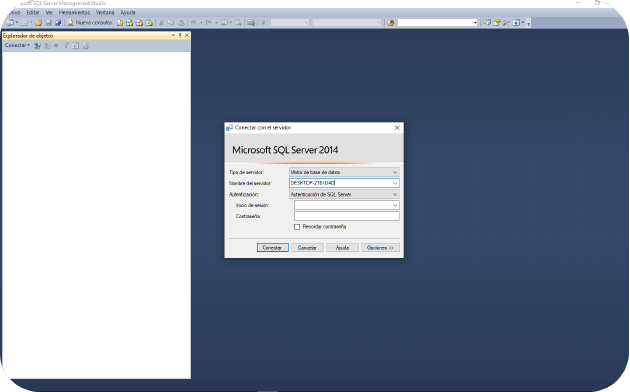Open a Database Engine Query via its icon
The width and height of the screenshot is (630, 392).
120,22
